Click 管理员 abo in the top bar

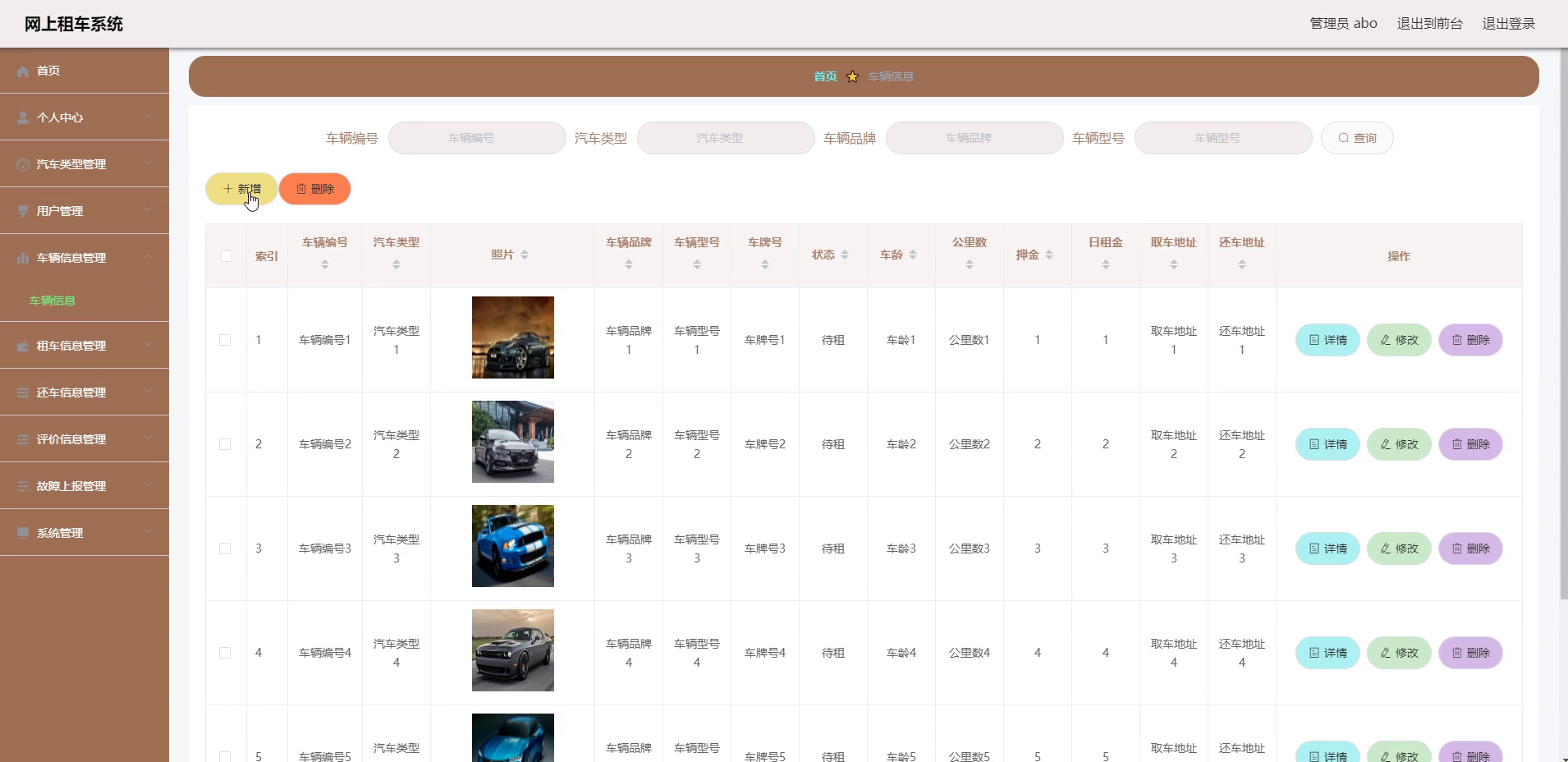click(1343, 24)
